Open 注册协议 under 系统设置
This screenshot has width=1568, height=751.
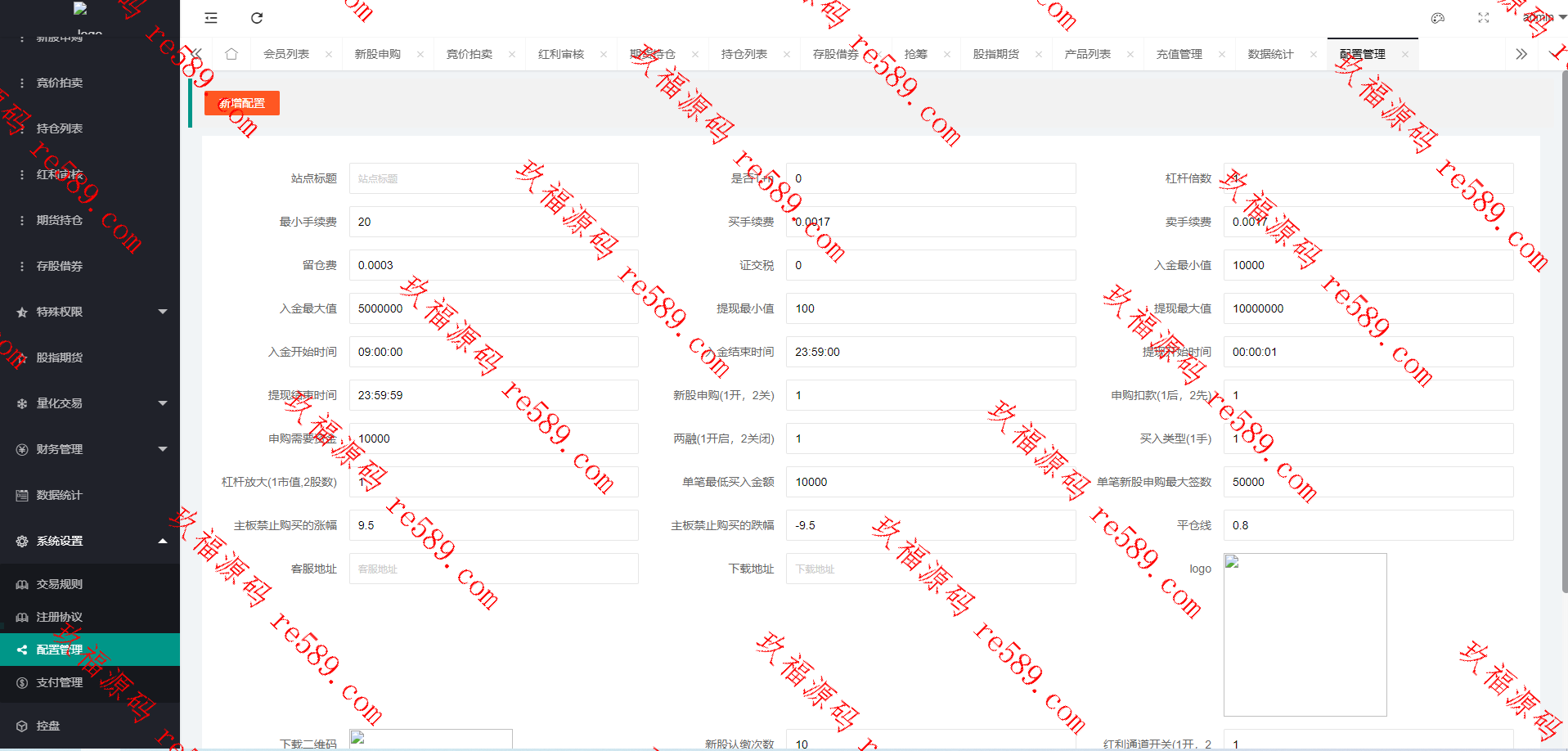[x=90, y=617]
